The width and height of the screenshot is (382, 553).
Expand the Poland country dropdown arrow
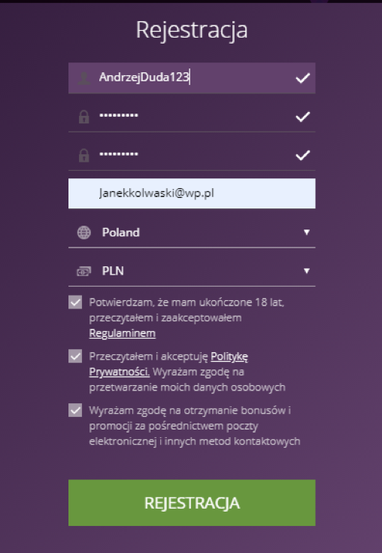pos(307,232)
